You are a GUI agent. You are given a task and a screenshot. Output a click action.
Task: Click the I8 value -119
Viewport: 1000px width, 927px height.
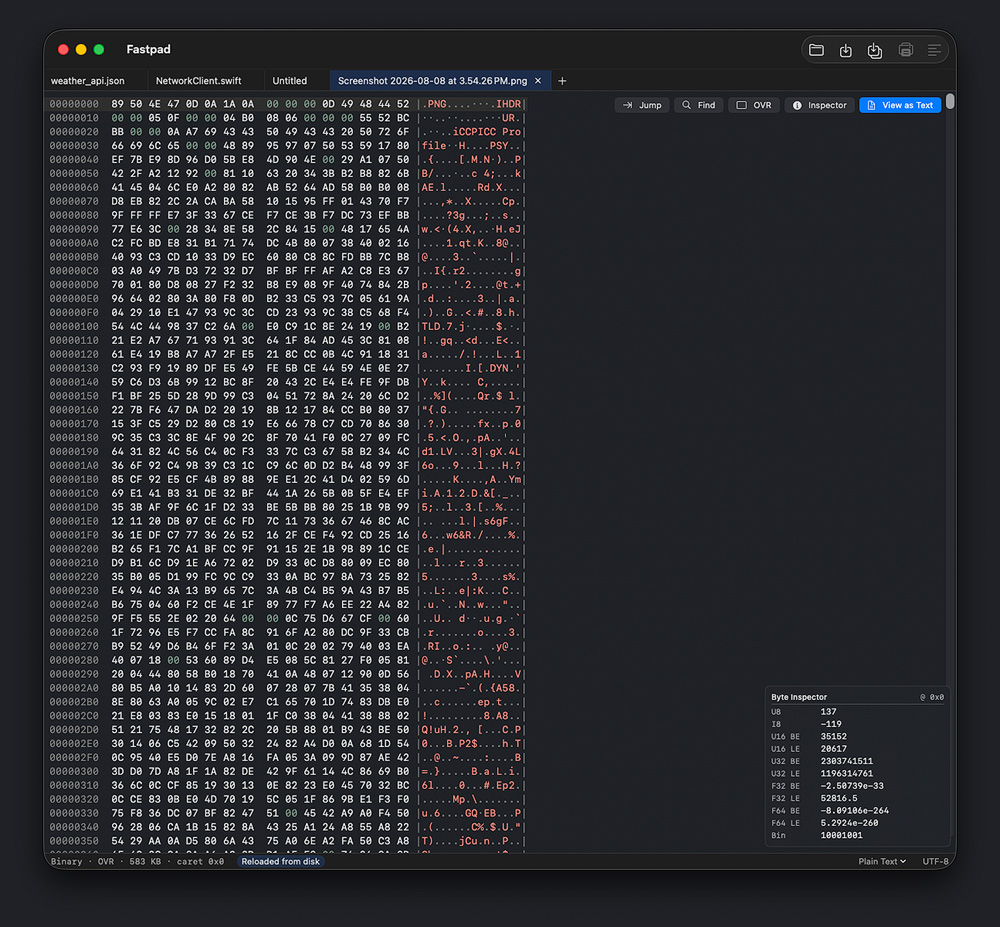[831, 724]
